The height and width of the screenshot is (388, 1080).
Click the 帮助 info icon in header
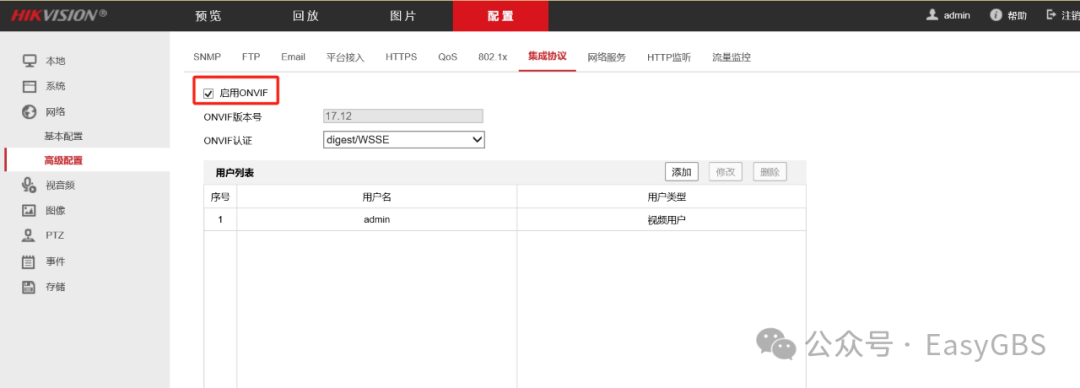click(996, 14)
